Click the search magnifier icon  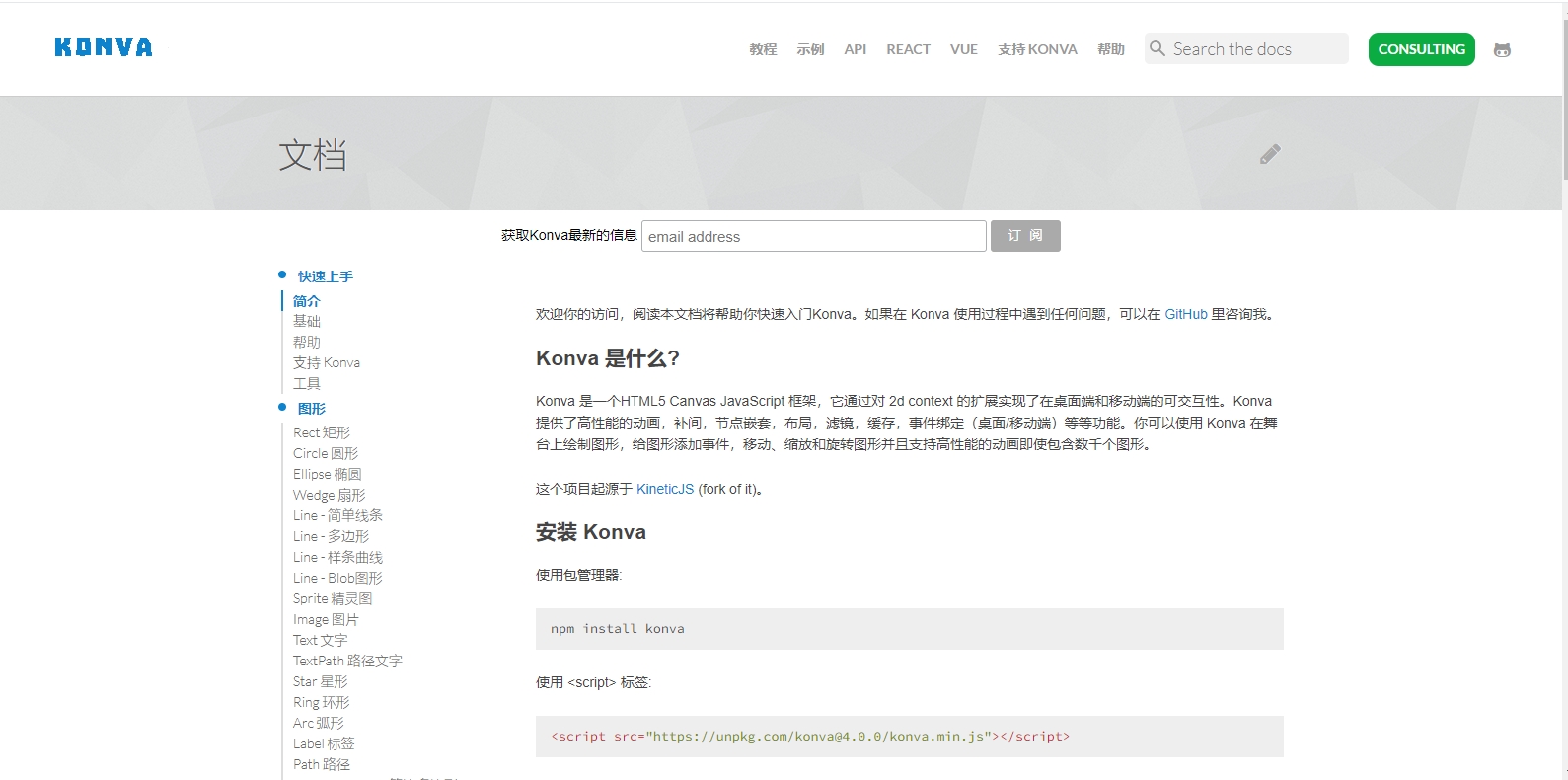1157,48
